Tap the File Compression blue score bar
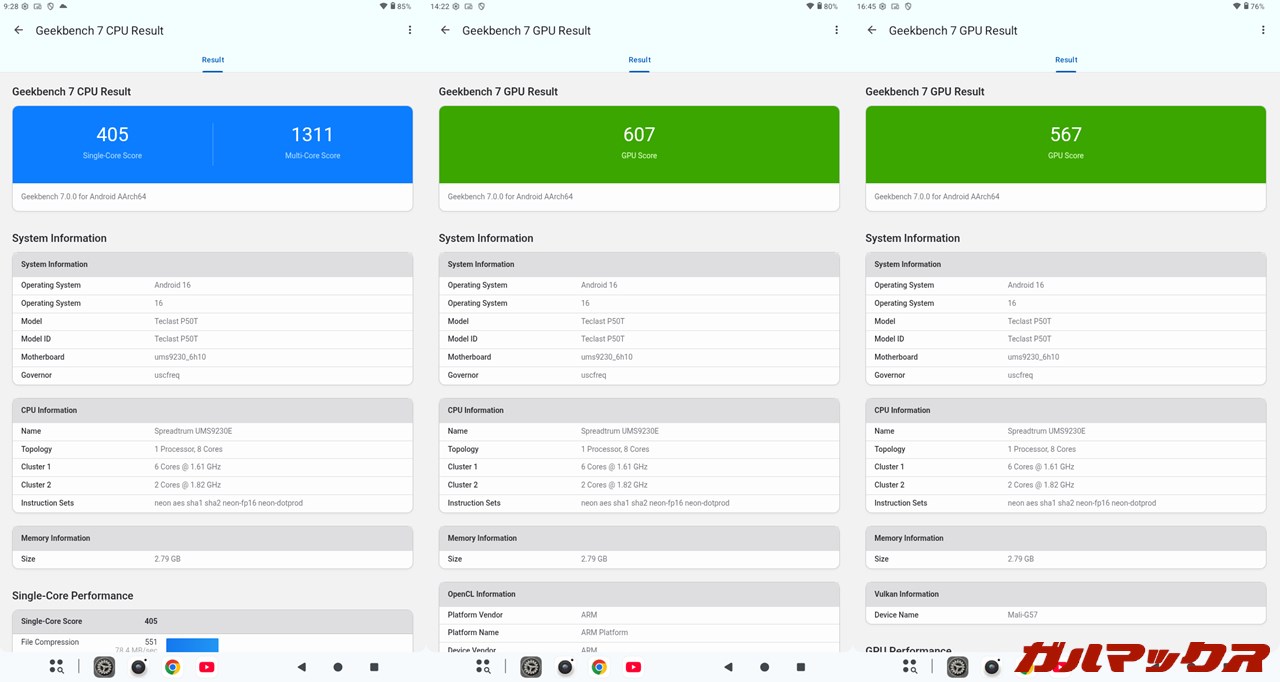1280x682 pixels. 192,645
